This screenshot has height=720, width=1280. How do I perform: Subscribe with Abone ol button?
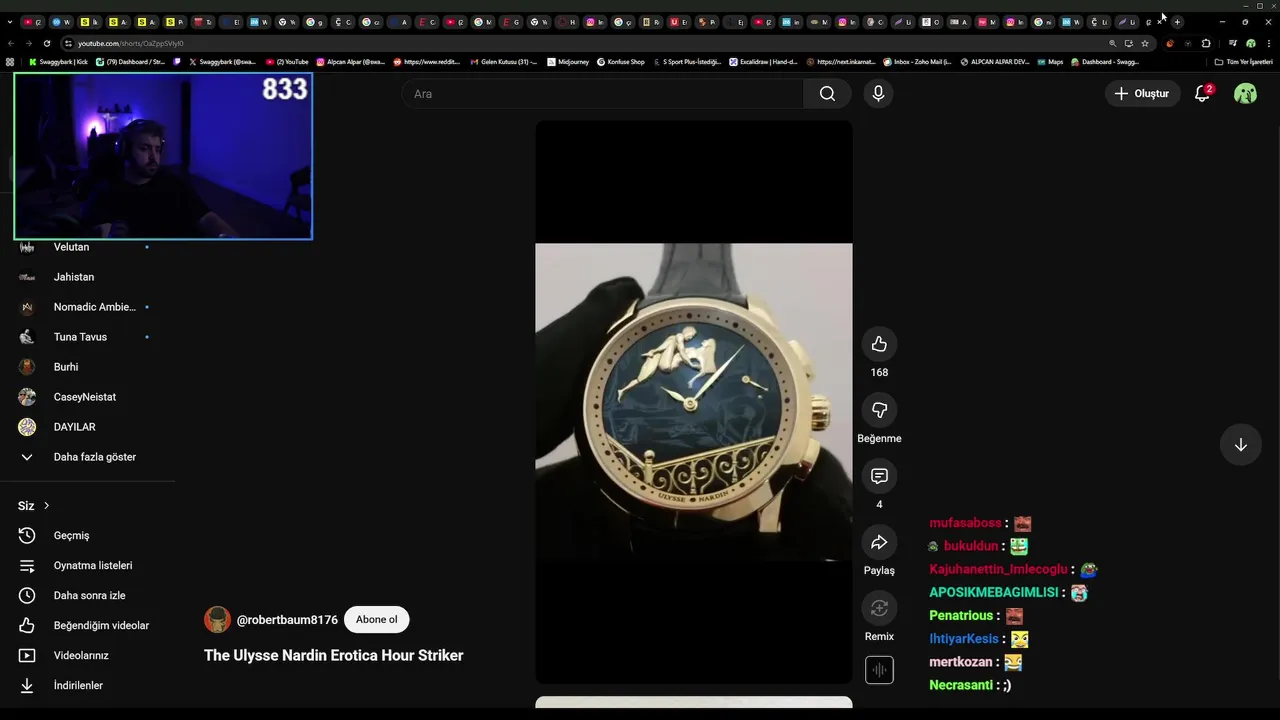376,620
